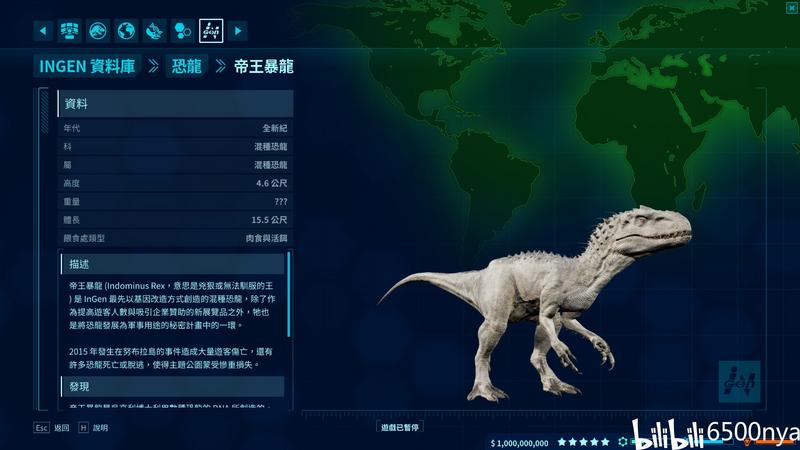Click the 高度 row label
Screen dimensions: 800x450
point(71,183)
